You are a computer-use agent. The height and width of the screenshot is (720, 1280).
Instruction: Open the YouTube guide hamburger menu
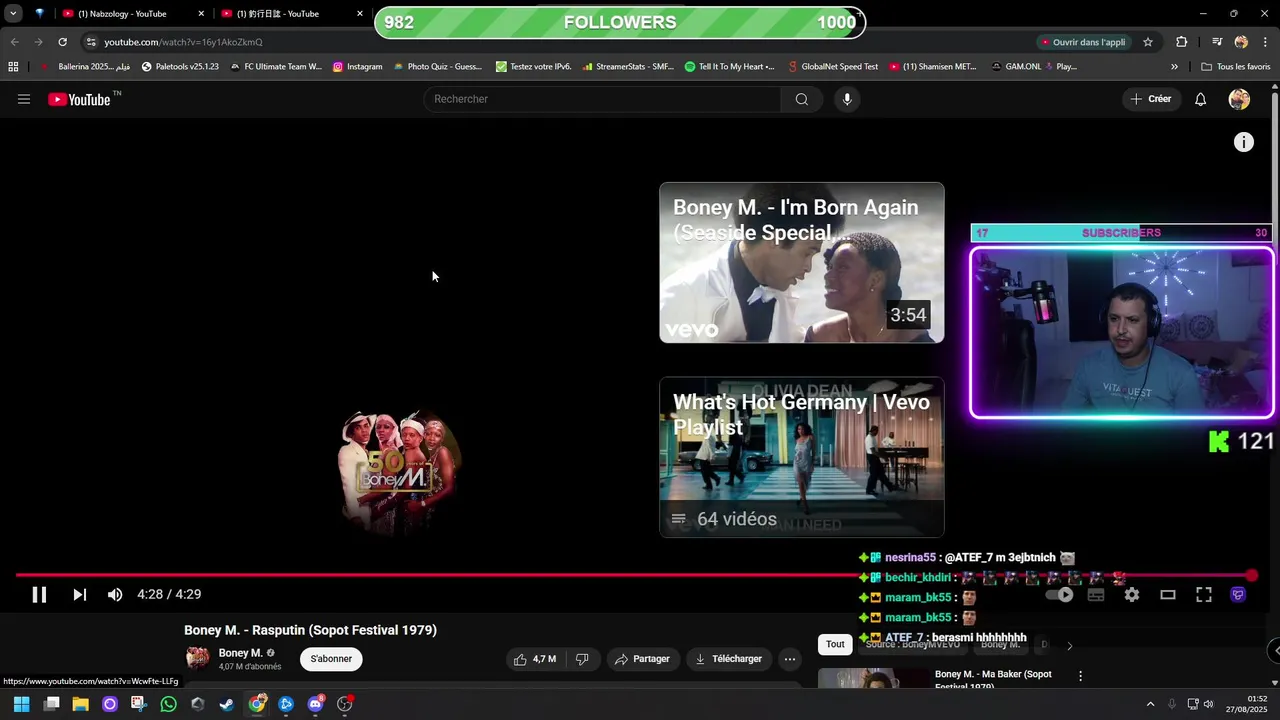point(24,99)
